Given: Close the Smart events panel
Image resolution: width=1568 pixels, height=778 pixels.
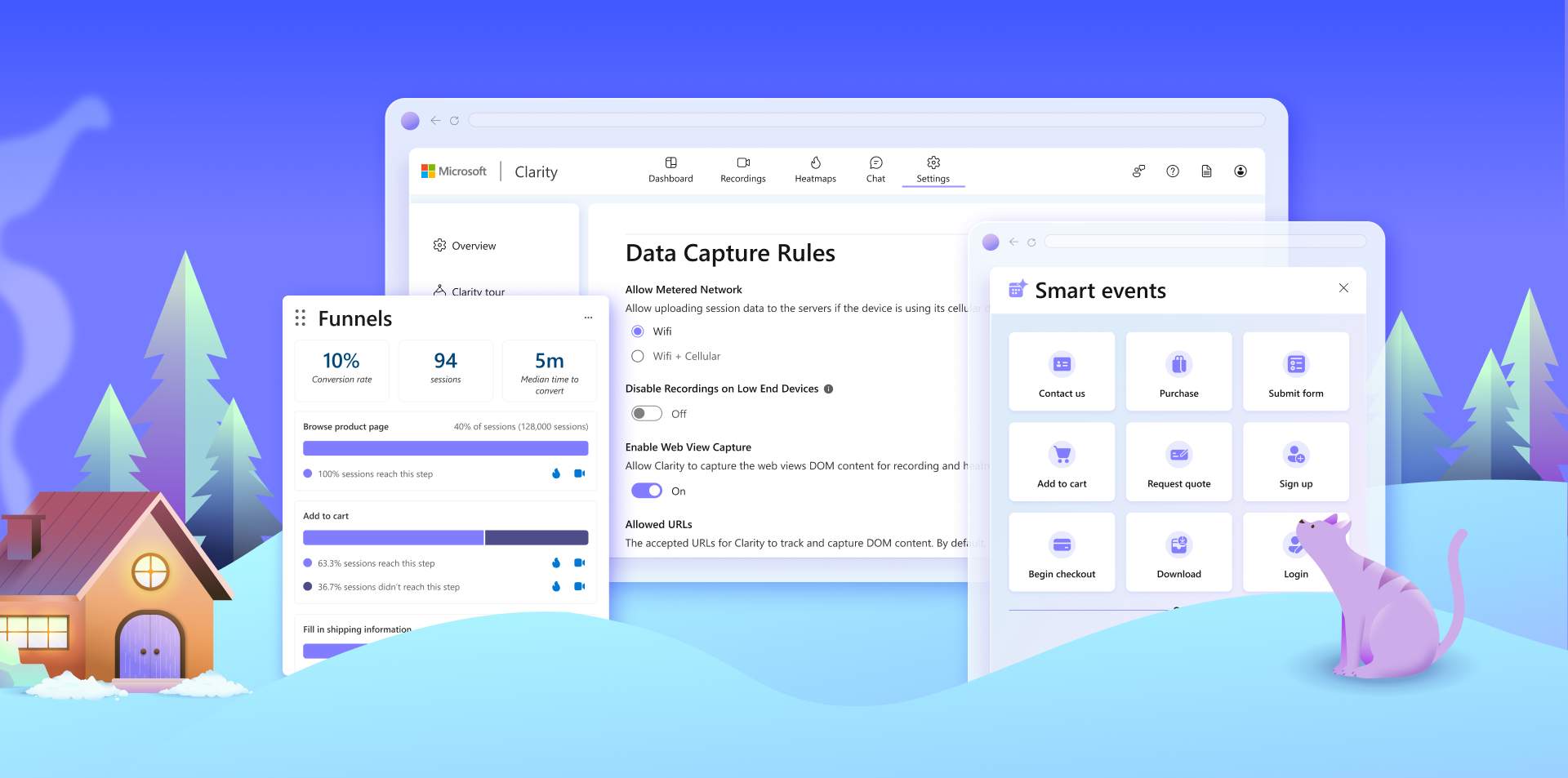Looking at the screenshot, I should pos(1343,288).
